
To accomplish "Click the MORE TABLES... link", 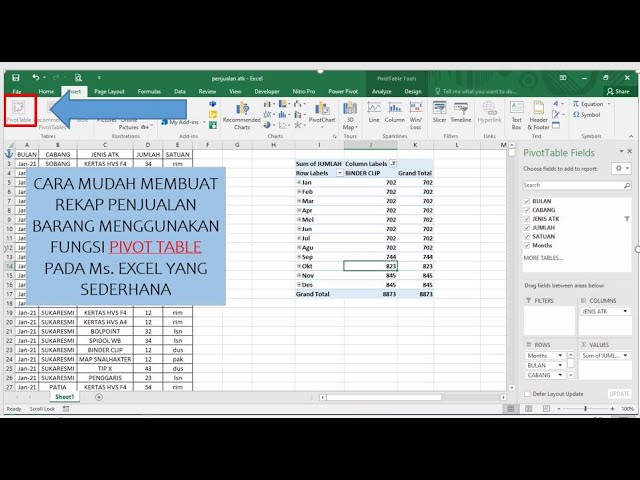I will pos(543,258).
